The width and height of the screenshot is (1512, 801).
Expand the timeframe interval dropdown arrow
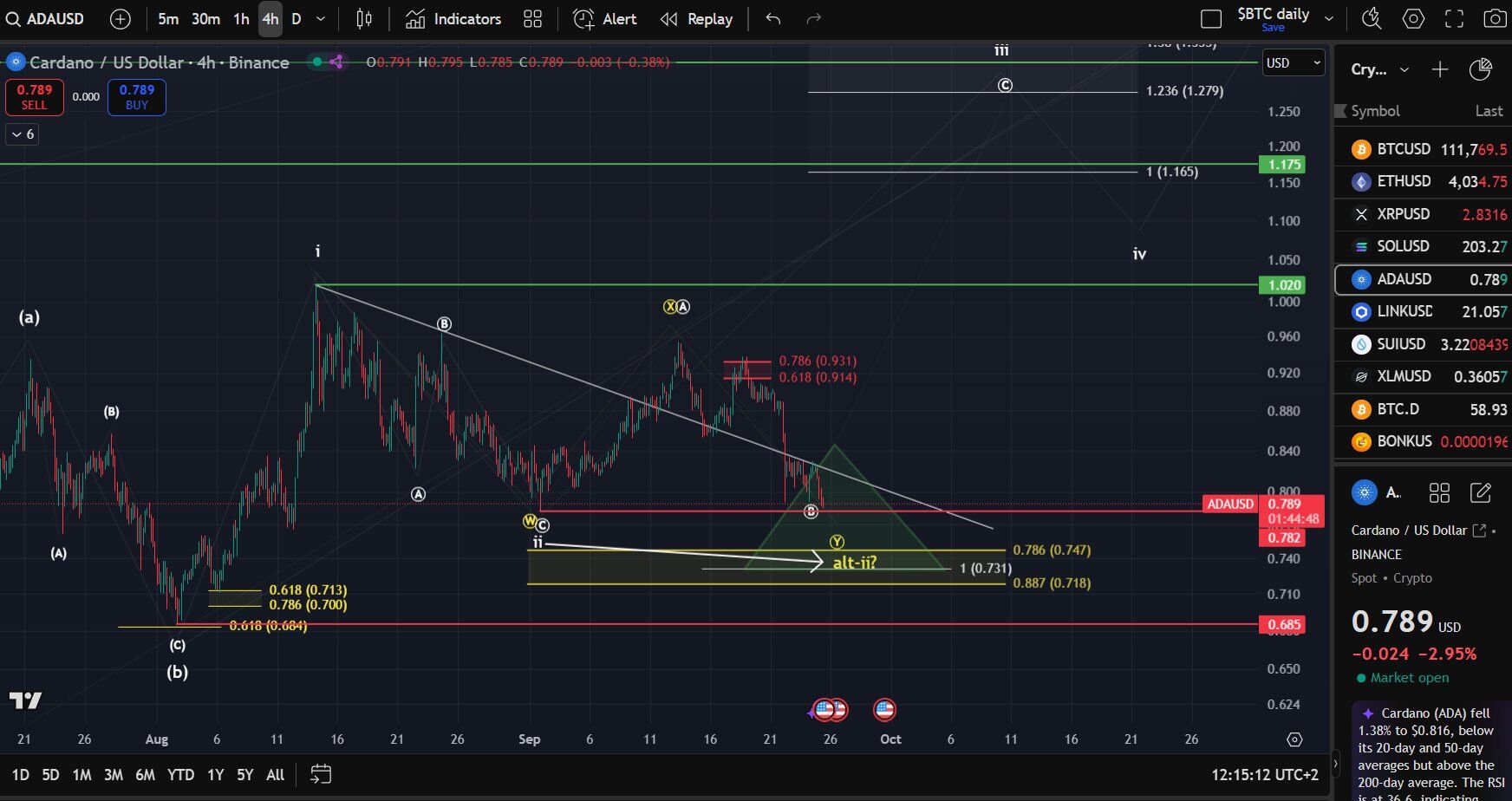tap(321, 19)
